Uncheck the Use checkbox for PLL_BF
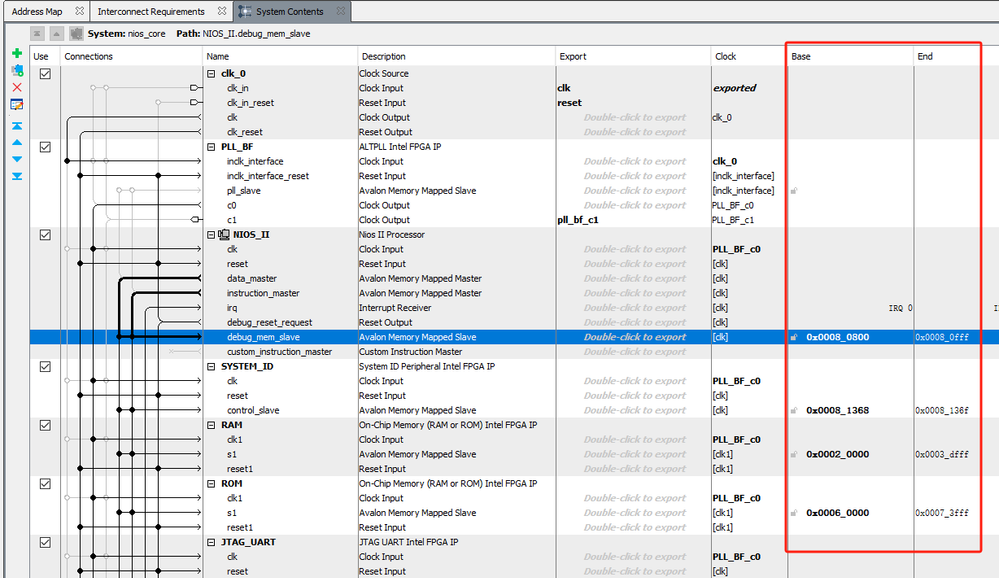Viewport: 999px width, 578px height. point(45,147)
